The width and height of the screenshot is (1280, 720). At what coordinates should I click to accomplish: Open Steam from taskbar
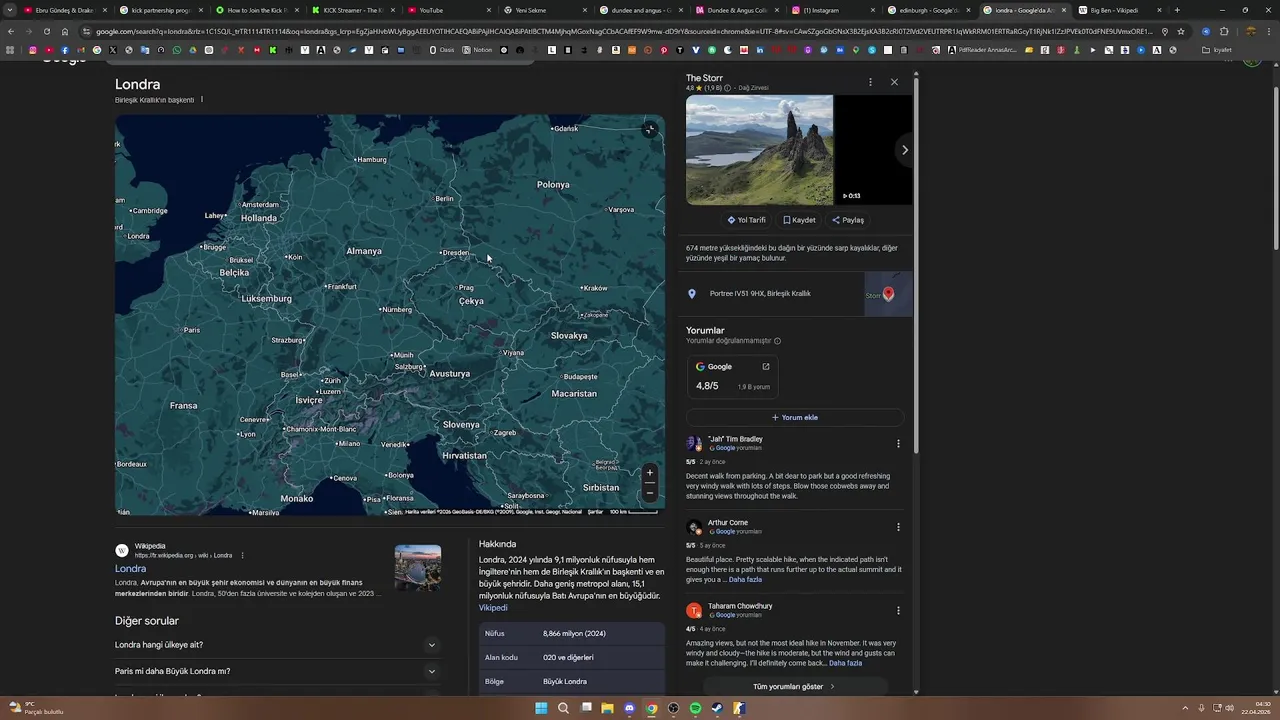pyautogui.click(x=717, y=708)
